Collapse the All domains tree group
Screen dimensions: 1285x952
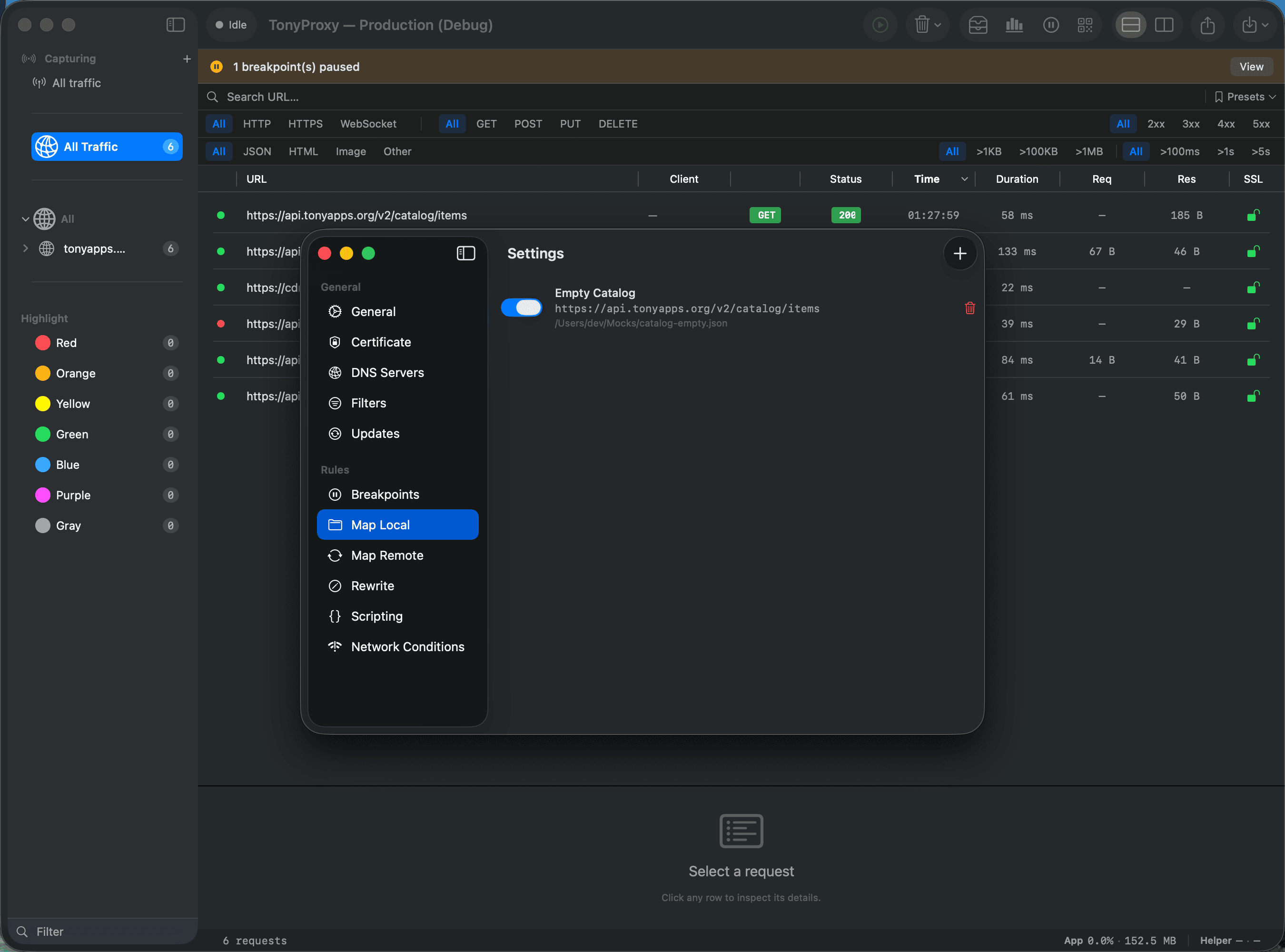click(25, 219)
